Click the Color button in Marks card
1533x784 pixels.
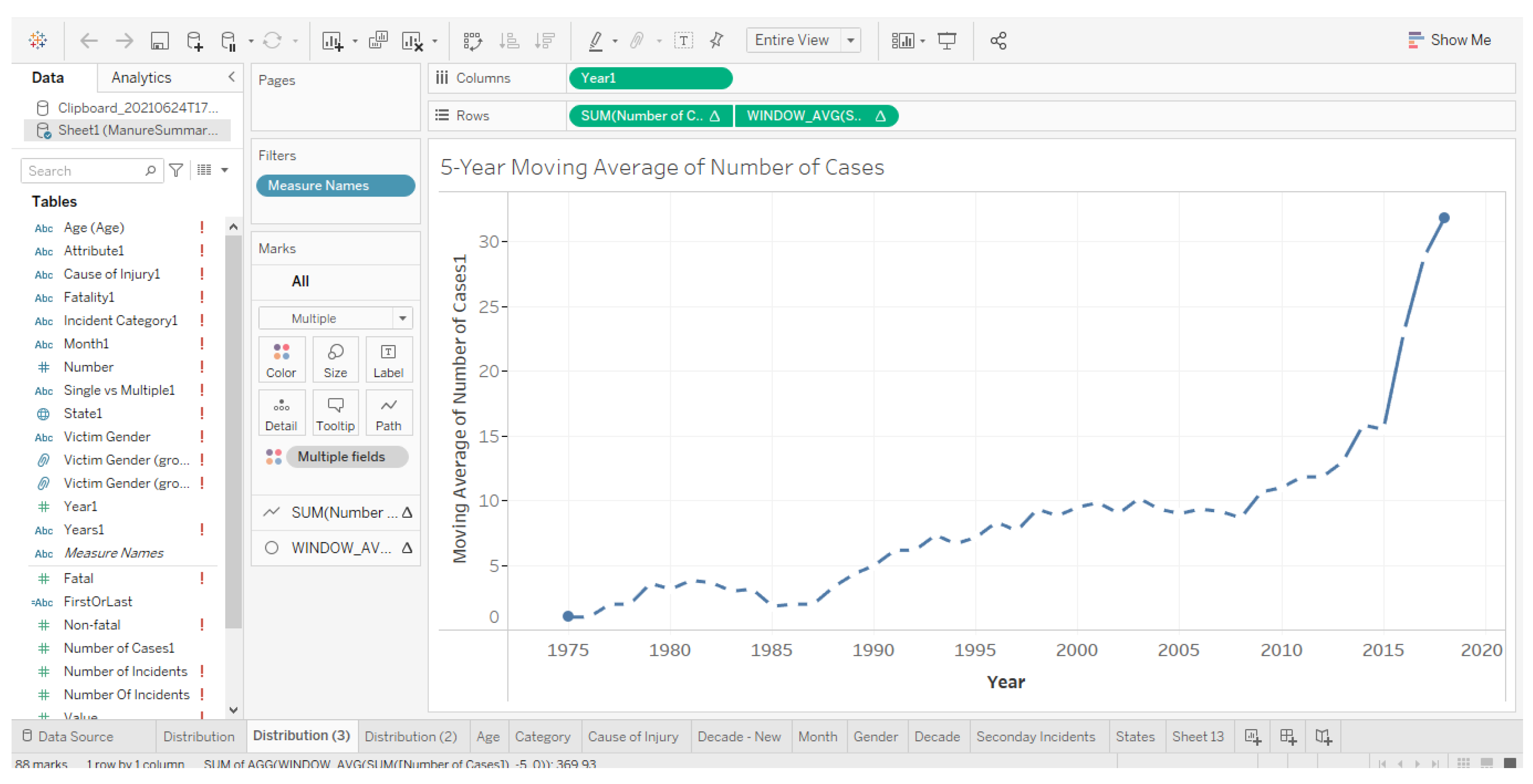[281, 360]
